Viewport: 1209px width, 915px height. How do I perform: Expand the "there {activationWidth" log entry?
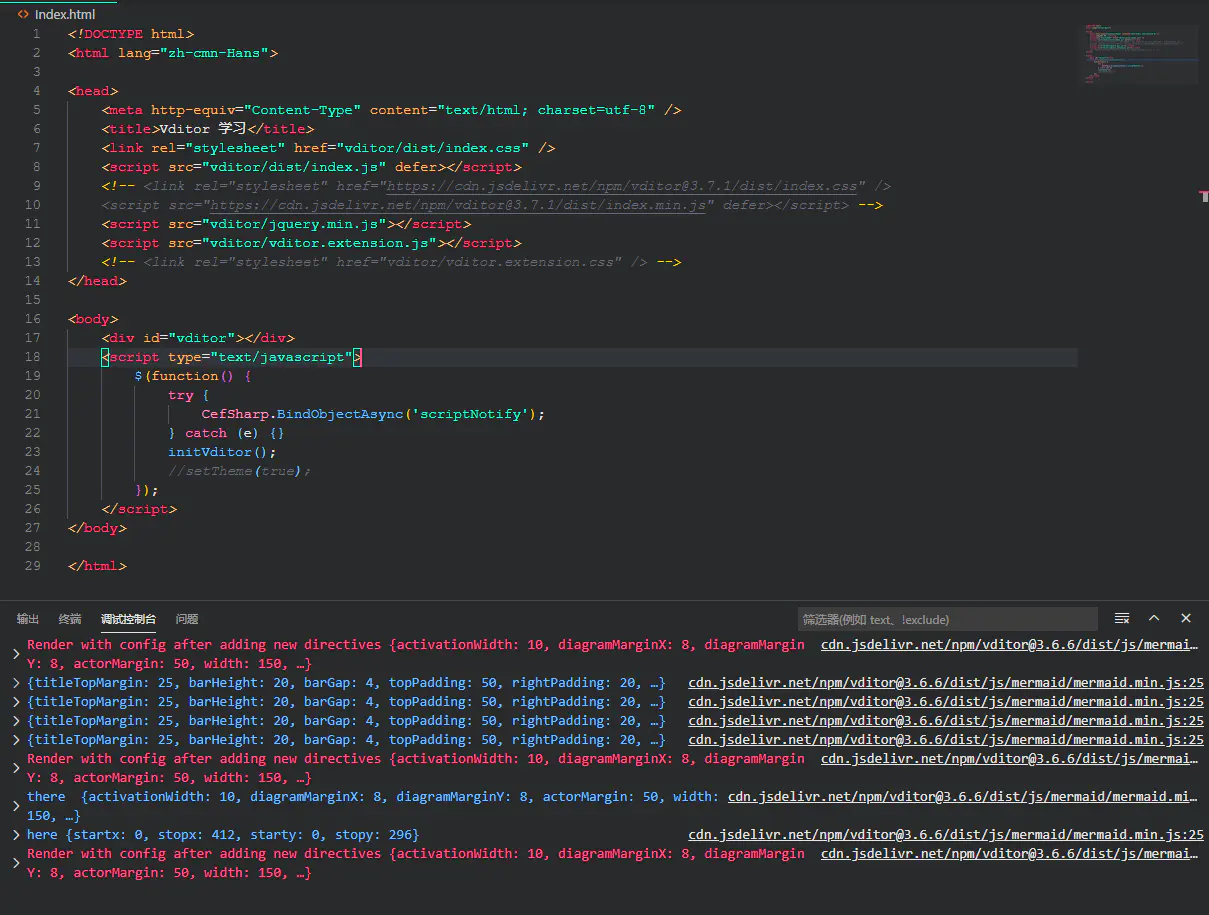click(15, 806)
